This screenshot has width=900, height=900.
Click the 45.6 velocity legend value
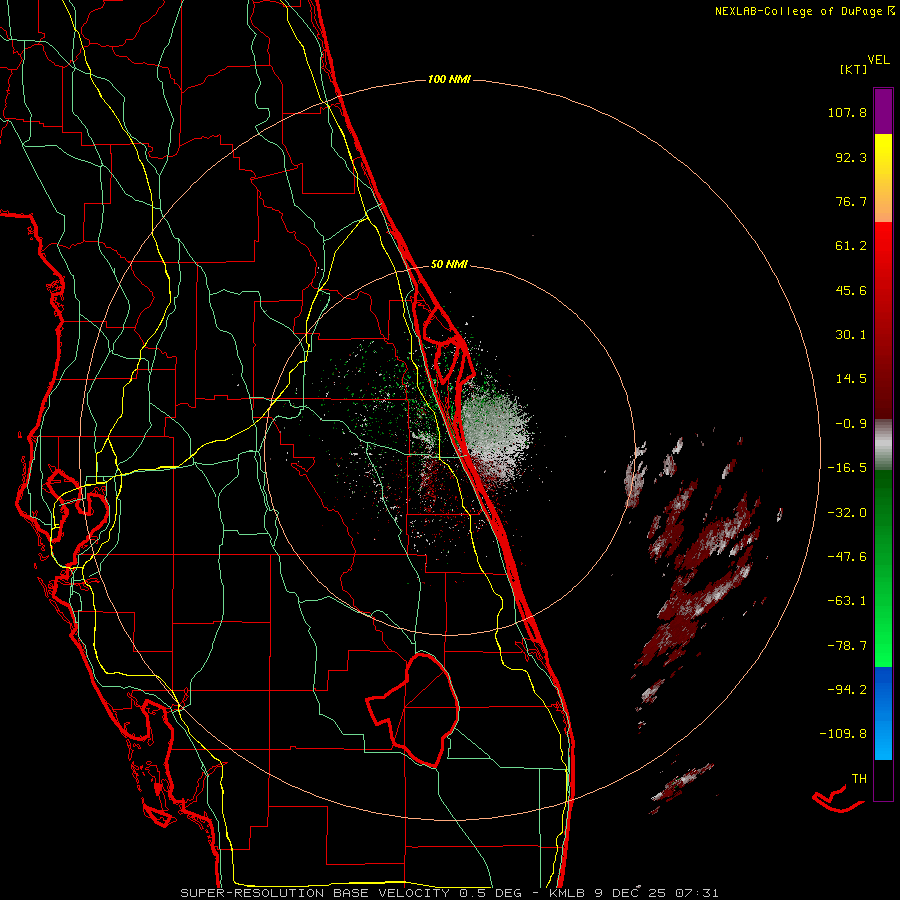pyautogui.click(x=851, y=290)
